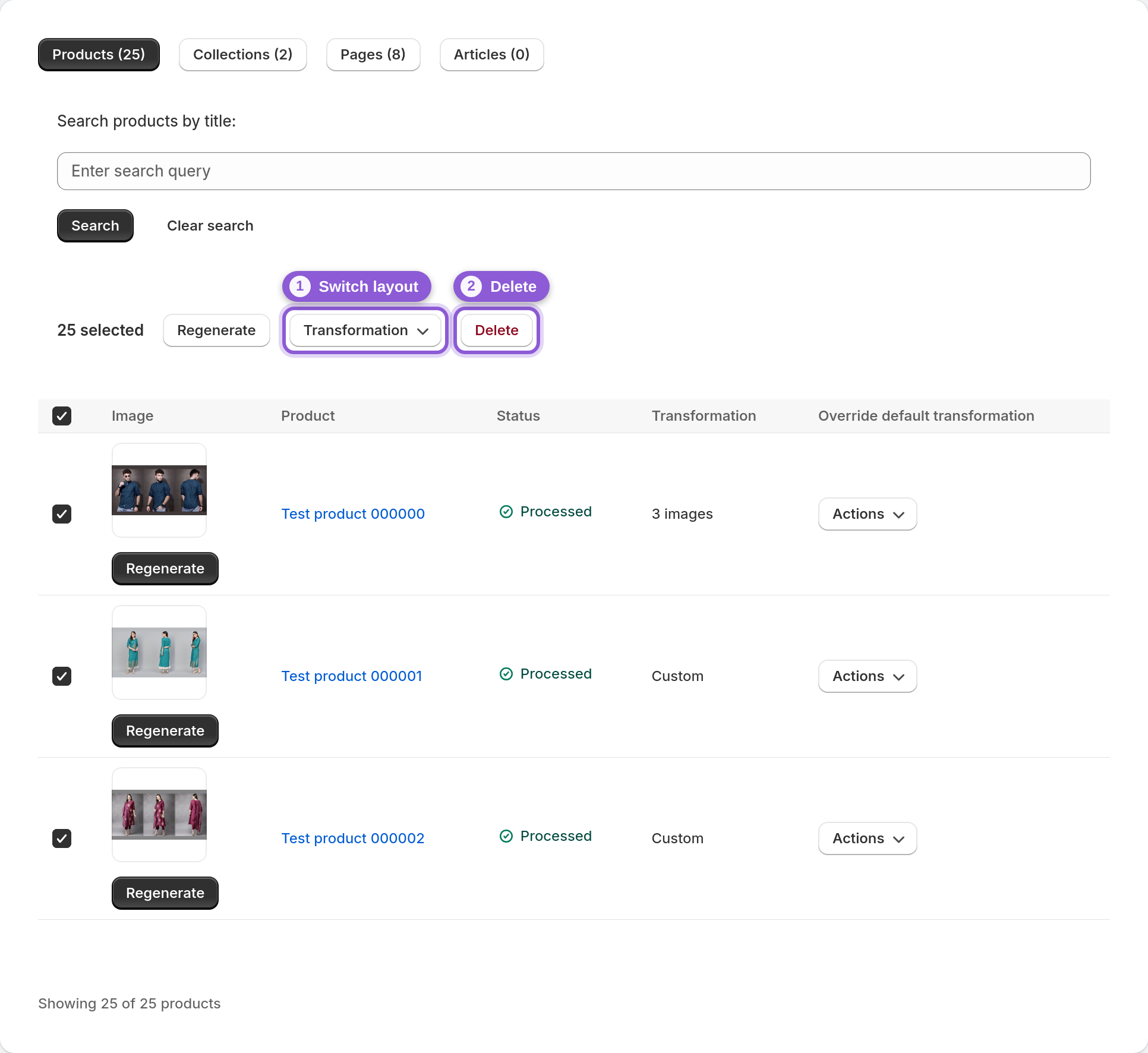Switch to the Articles (0) tab
1148x1053 pixels.
pos(491,55)
